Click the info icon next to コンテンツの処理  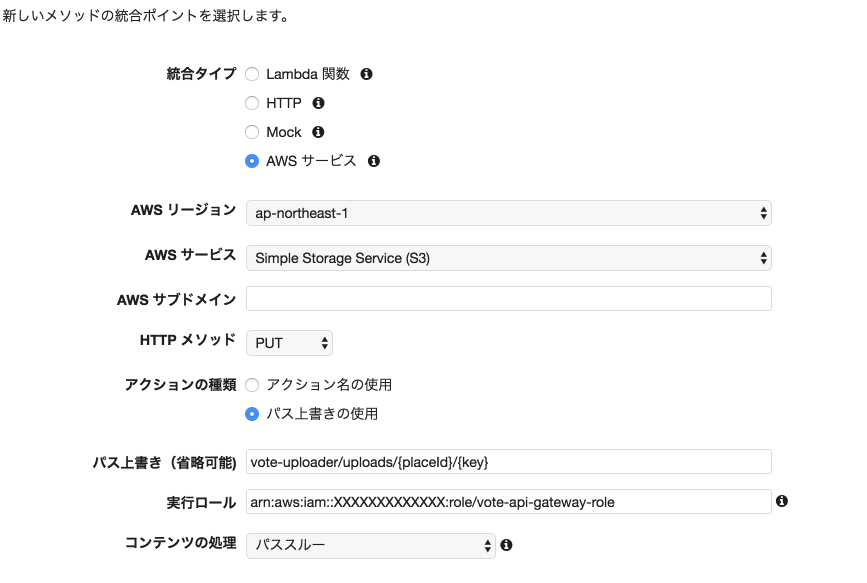(x=507, y=545)
